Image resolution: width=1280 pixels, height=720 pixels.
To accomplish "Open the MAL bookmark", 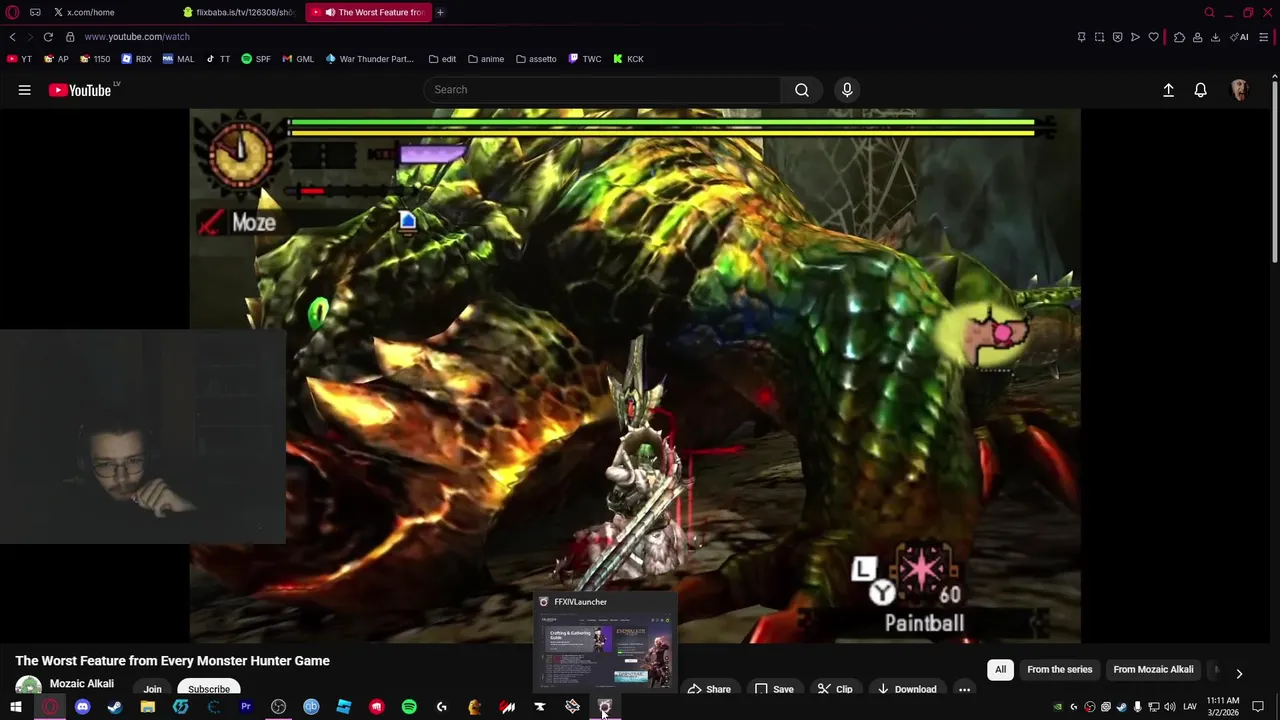I will (178, 59).
